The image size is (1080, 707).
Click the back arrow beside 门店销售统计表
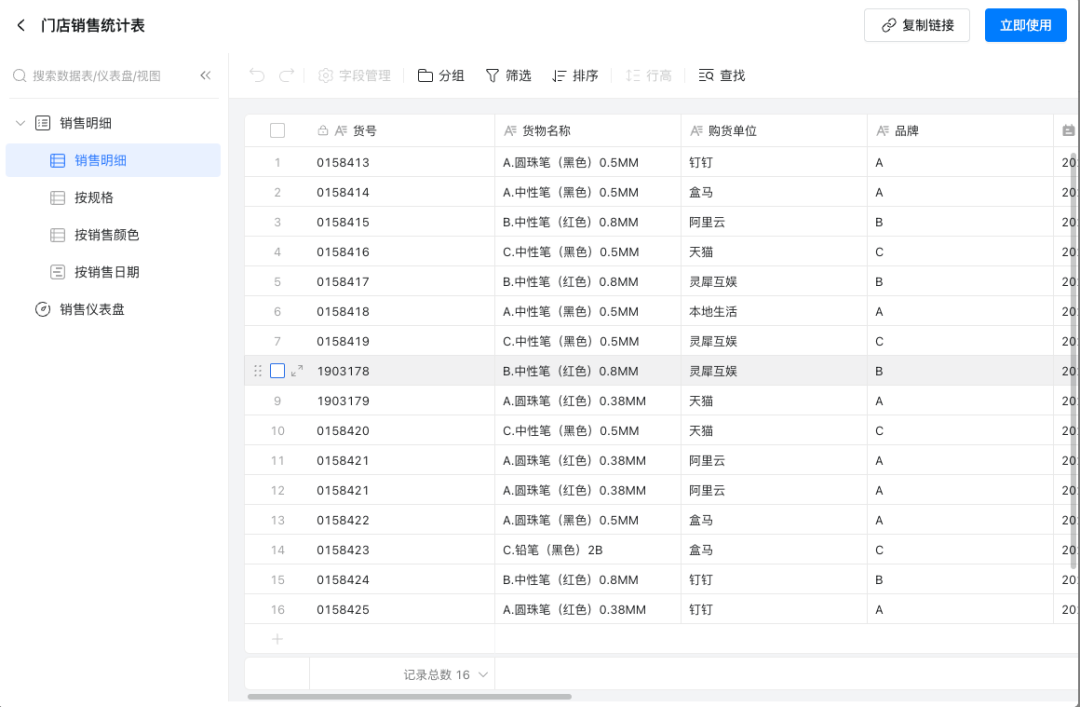pyautogui.click(x=21, y=26)
